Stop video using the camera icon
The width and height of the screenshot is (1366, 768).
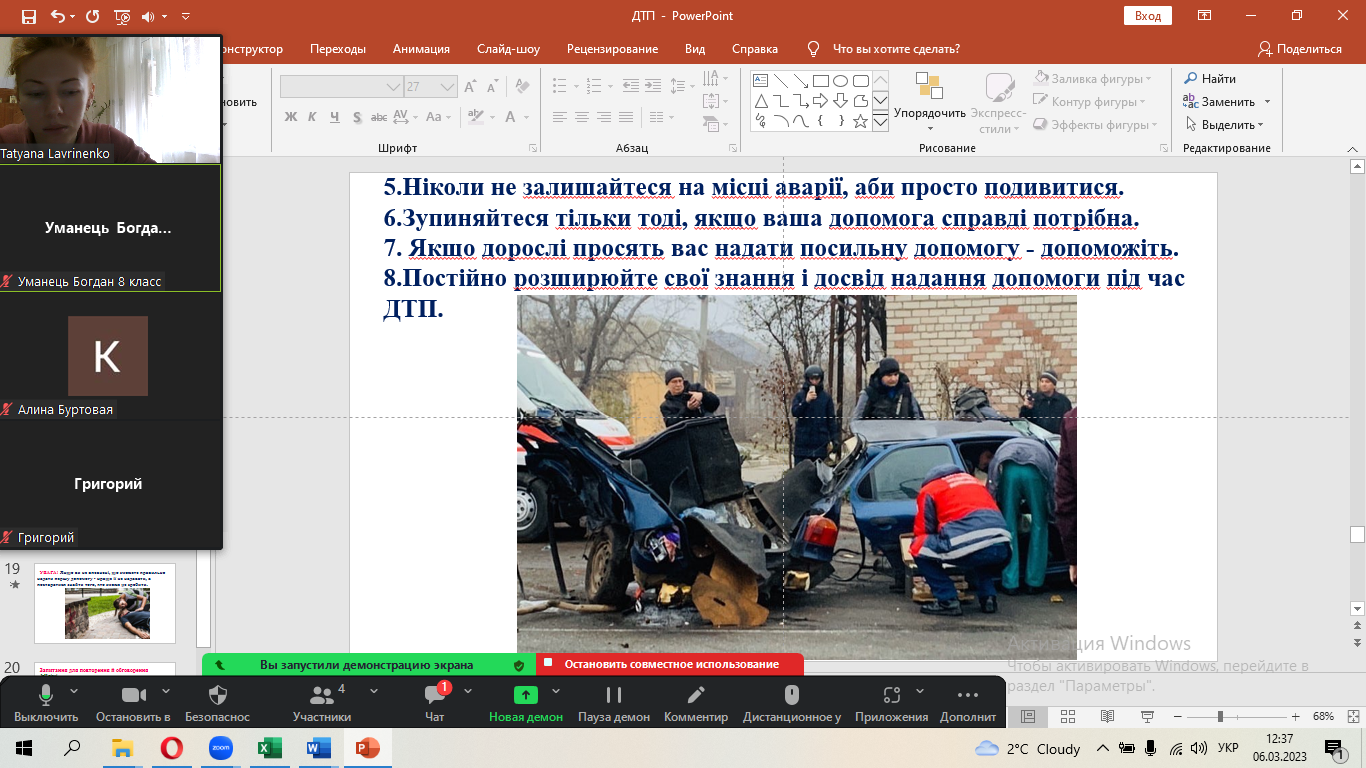[x=133, y=696]
